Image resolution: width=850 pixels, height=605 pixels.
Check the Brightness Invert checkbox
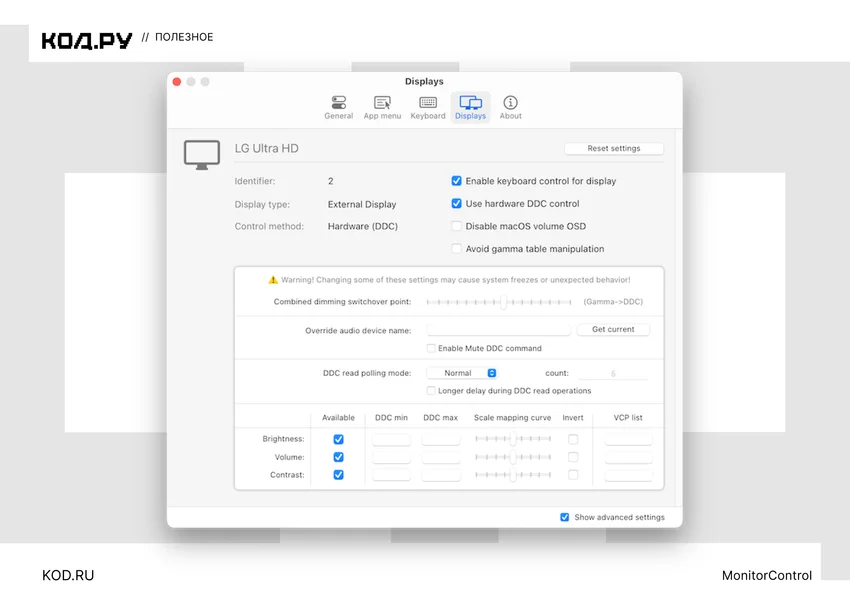pos(573,439)
